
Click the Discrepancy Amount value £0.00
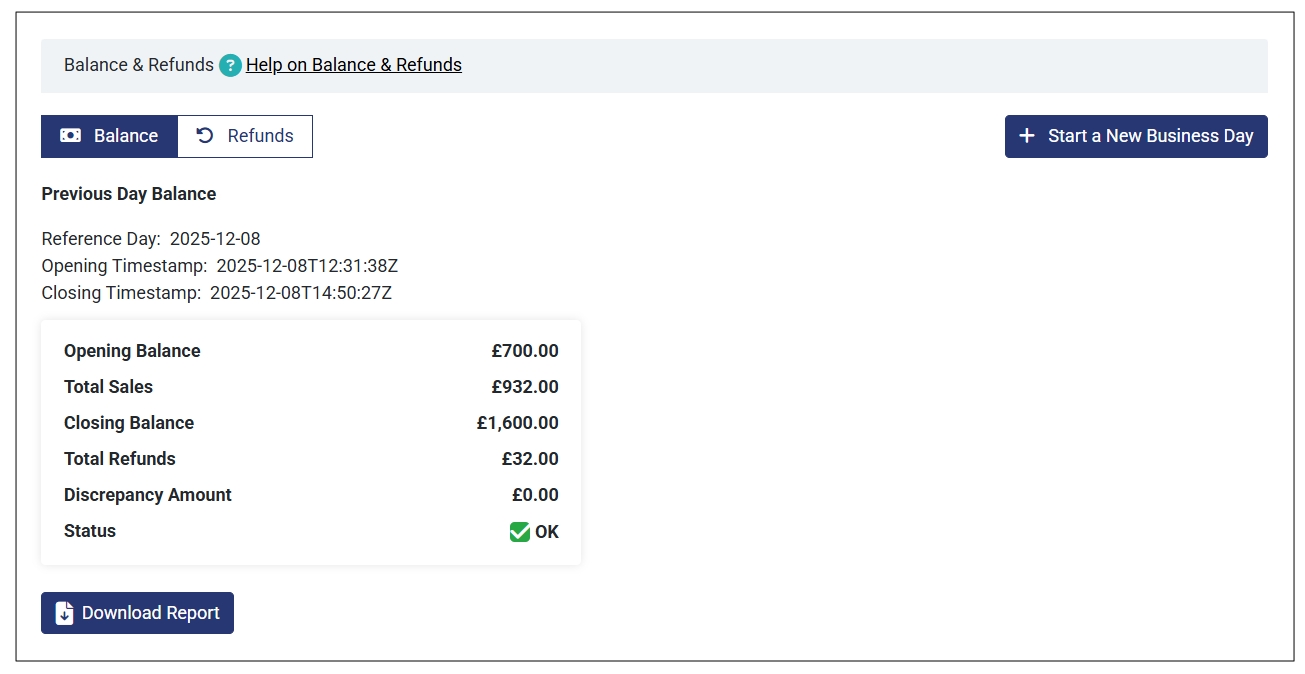coord(535,495)
